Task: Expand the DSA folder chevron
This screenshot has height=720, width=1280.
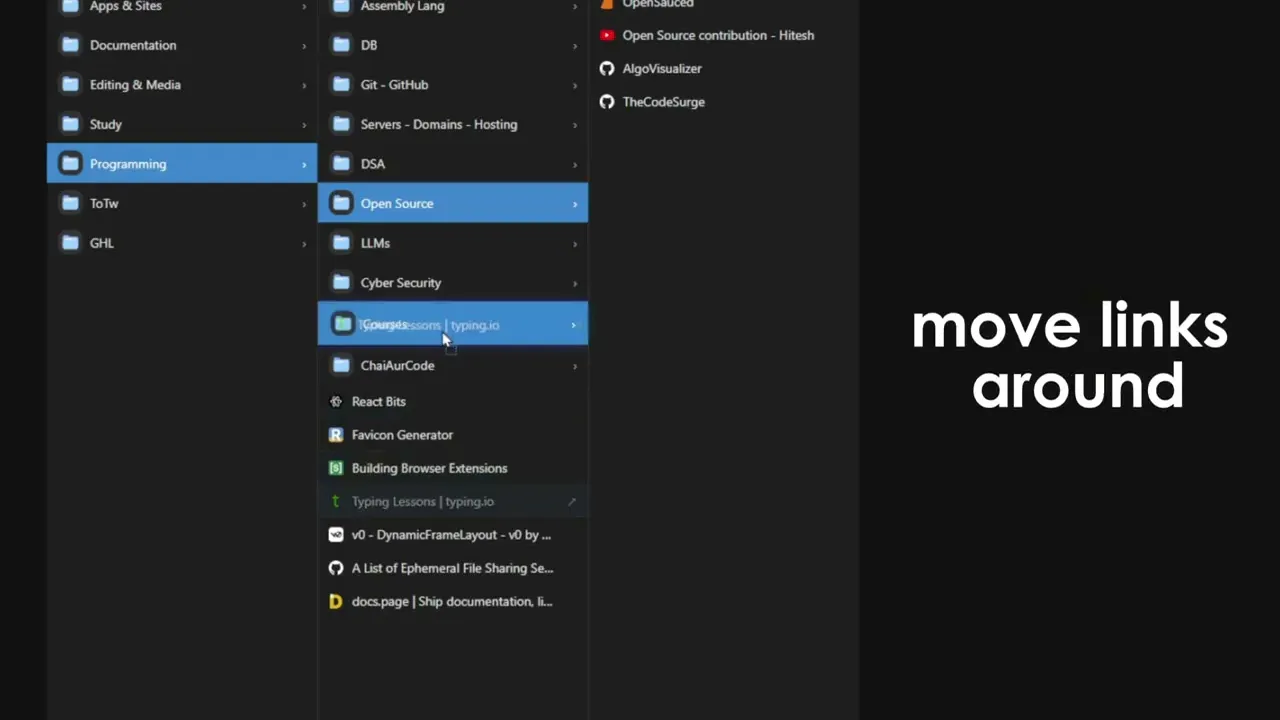Action: (x=575, y=165)
